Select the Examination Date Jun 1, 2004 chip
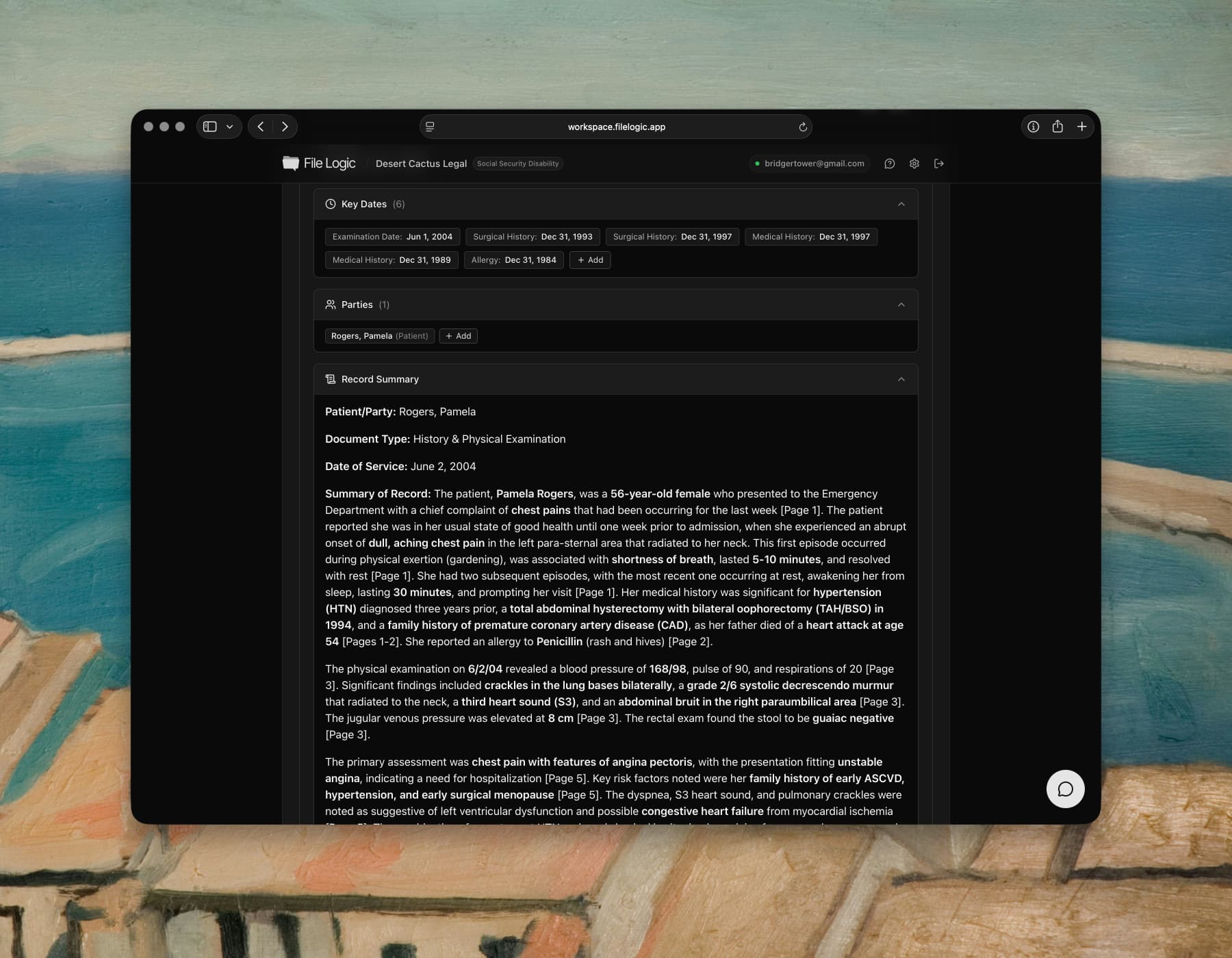 pyautogui.click(x=392, y=237)
